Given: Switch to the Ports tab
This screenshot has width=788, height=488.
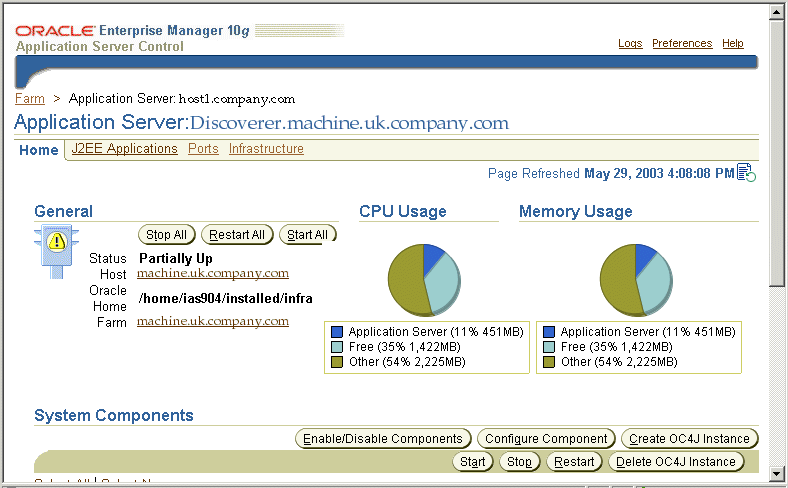Looking at the screenshot, I should 203,149.
